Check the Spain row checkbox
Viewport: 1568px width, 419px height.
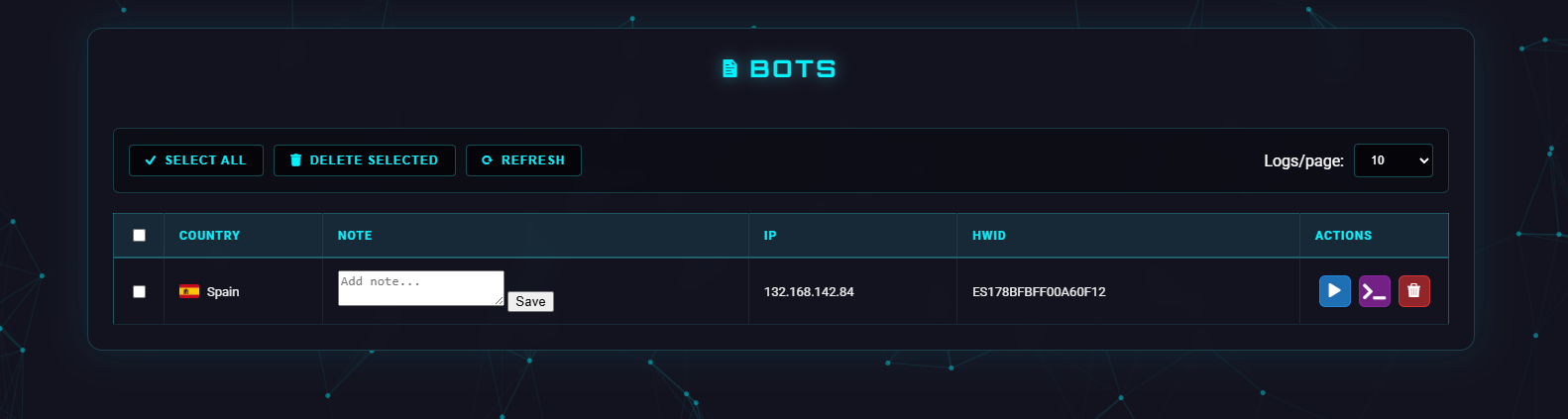click(139, 291)
